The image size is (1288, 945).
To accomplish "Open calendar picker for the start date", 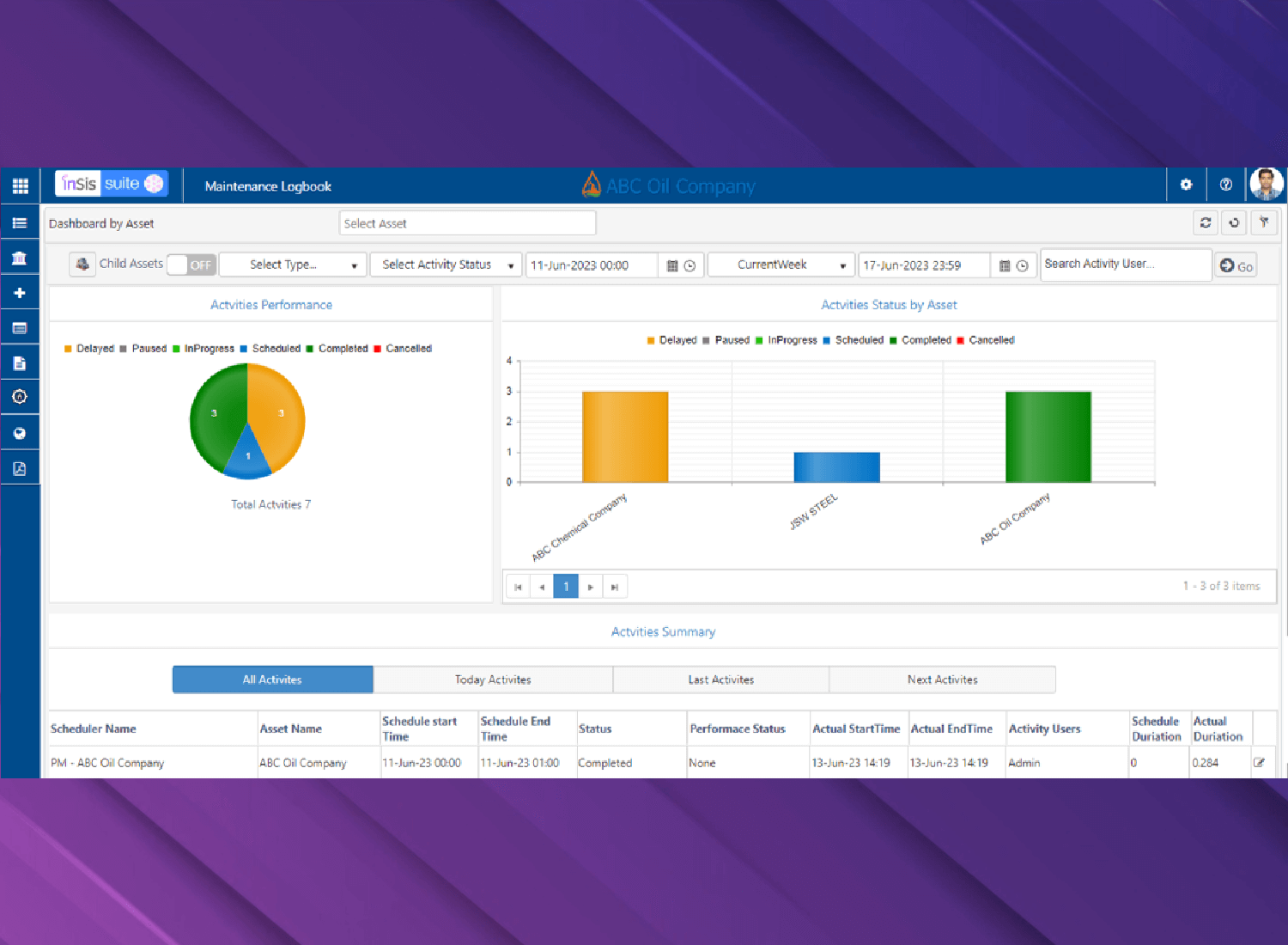I will [x=672, y=265].
